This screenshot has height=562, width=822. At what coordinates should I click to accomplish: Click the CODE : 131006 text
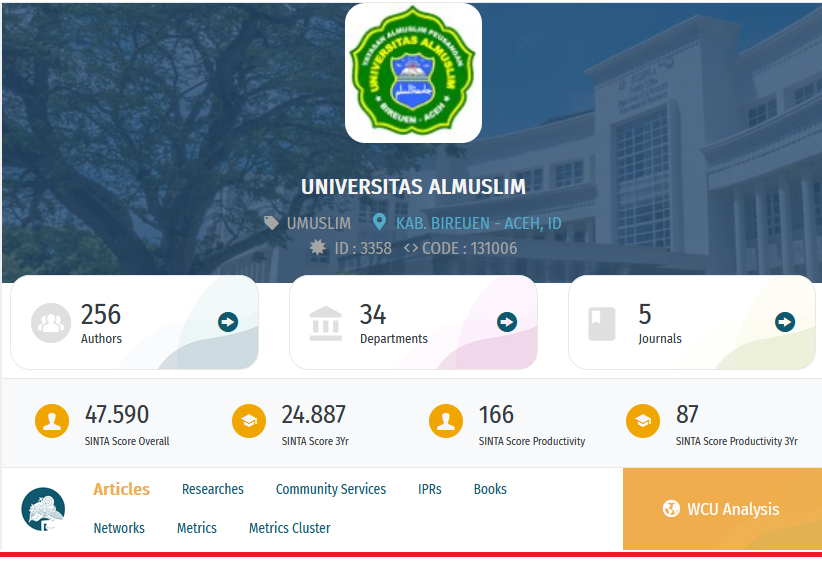coord(470,248)
